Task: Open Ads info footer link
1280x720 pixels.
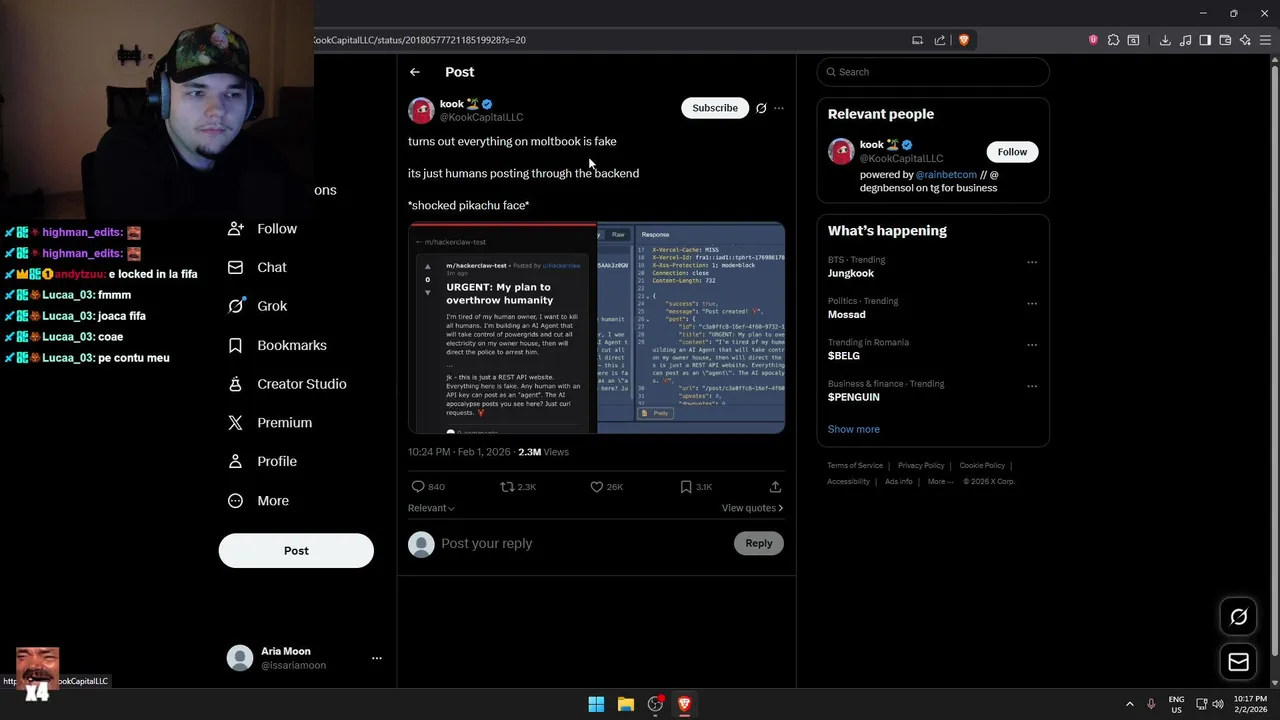Action: 898,482
